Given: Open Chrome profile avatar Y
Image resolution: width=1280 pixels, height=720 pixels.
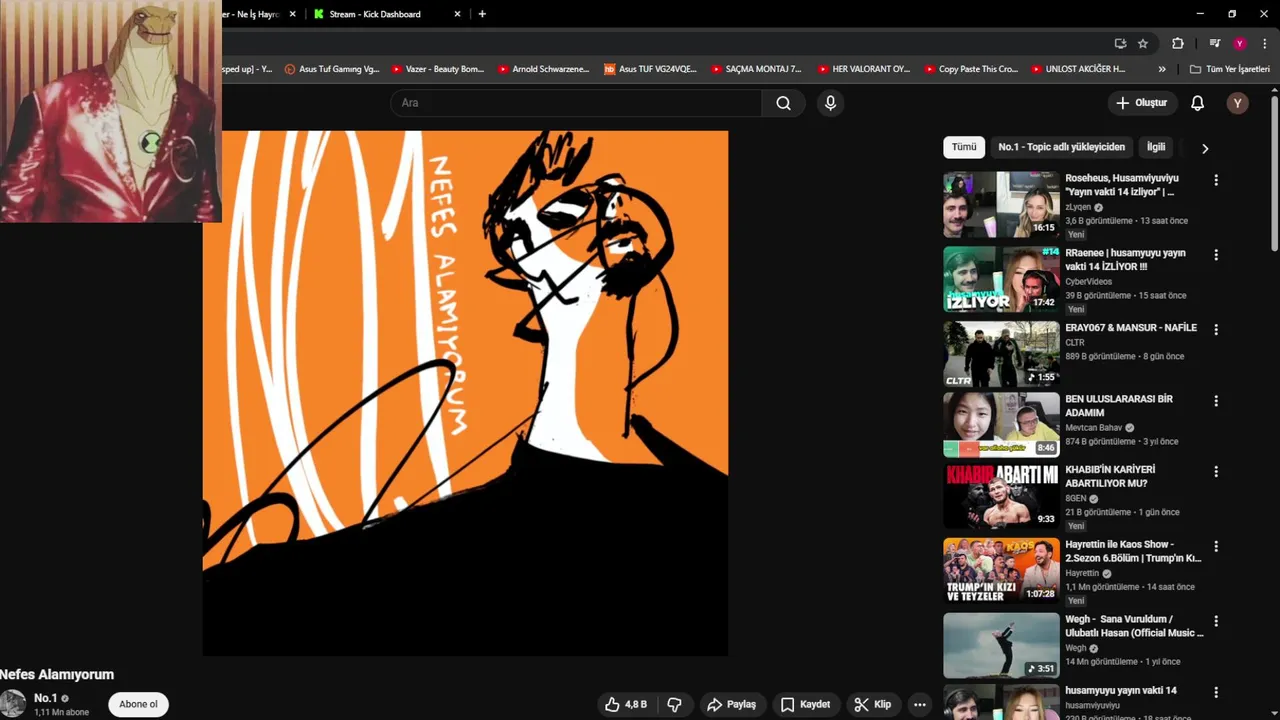Looking at the screenshot, I should (x=1240, y=43).
